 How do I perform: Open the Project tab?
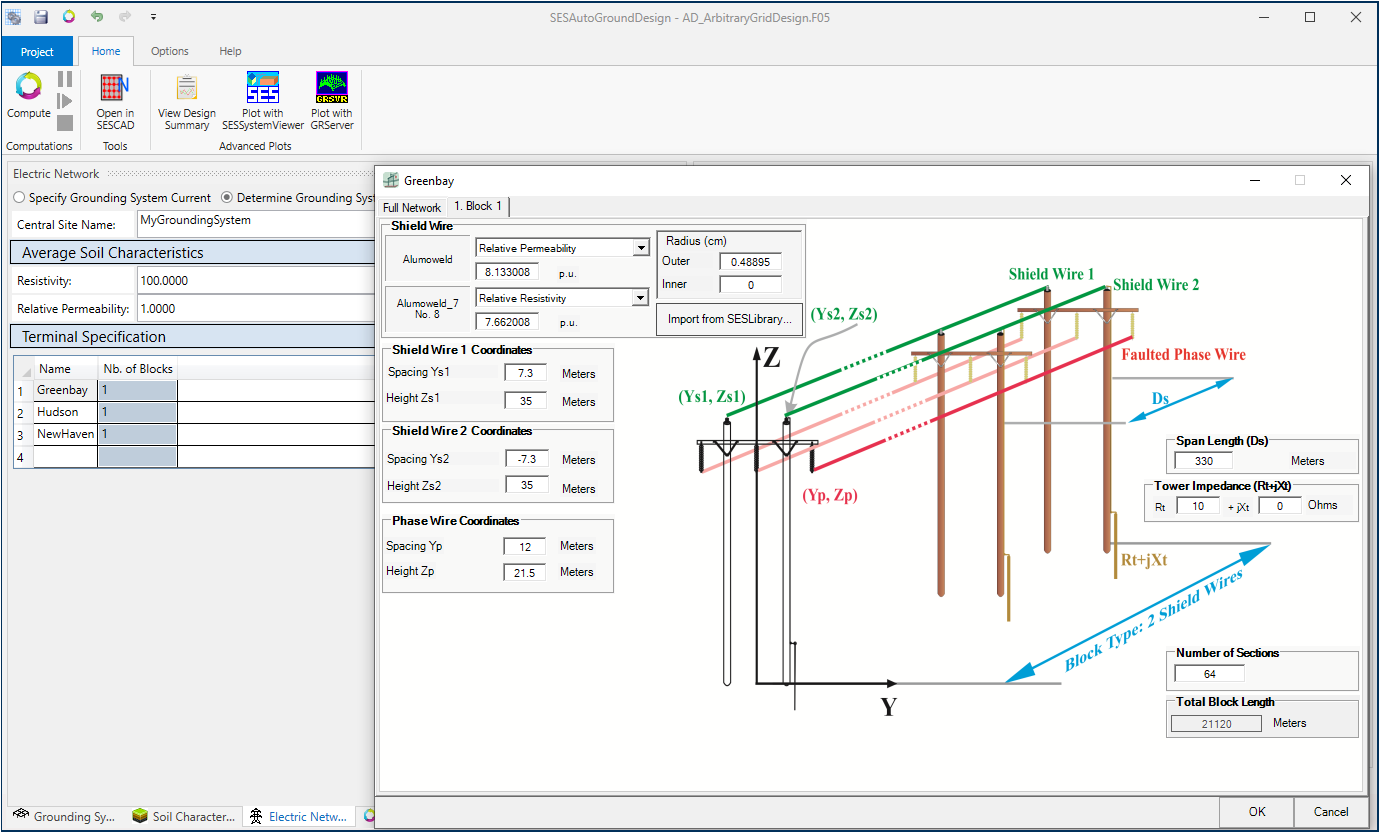tap(37, 51)
